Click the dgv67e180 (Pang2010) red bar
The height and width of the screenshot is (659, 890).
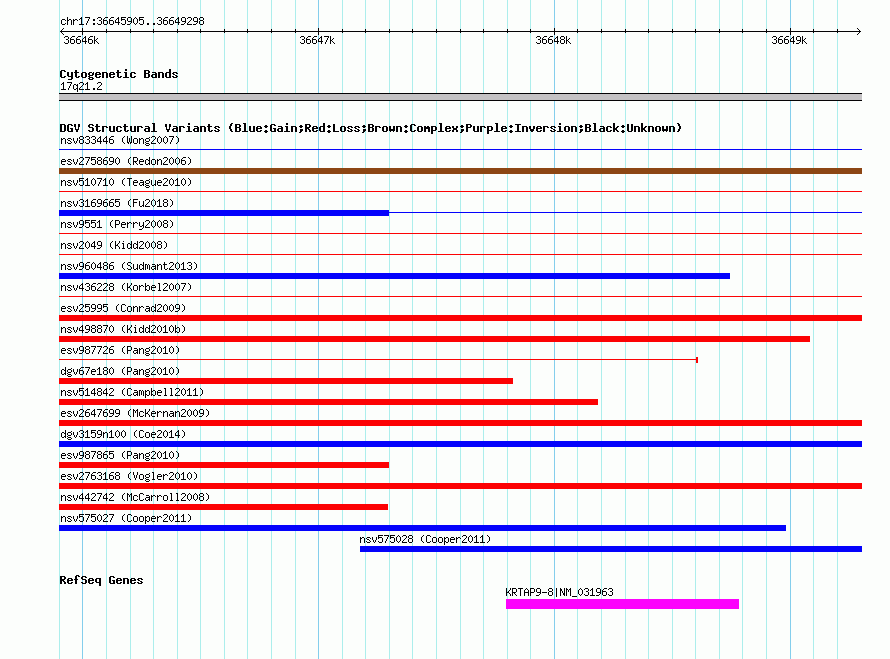click(x=286, y=381)
